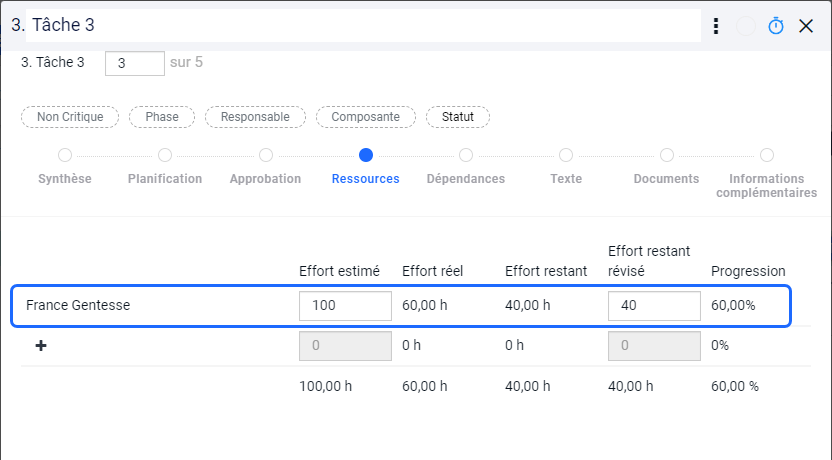Edit the effort restant révisé field showing 40
The width and height of the screenshot is (832, 460).
[654, 306]
